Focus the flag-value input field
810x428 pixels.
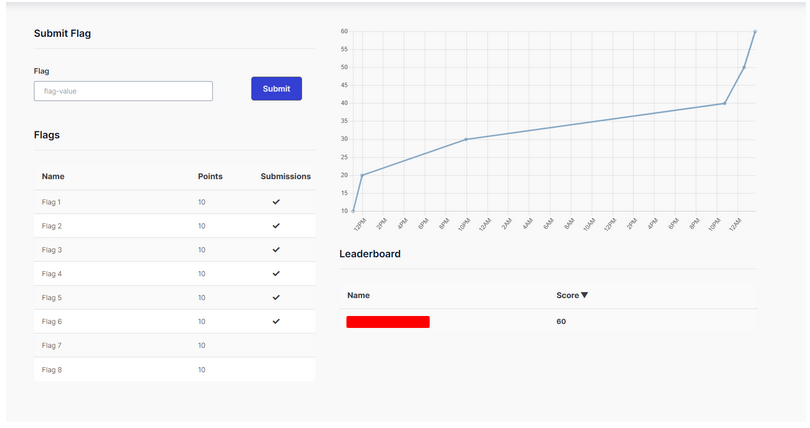(123, 91)
